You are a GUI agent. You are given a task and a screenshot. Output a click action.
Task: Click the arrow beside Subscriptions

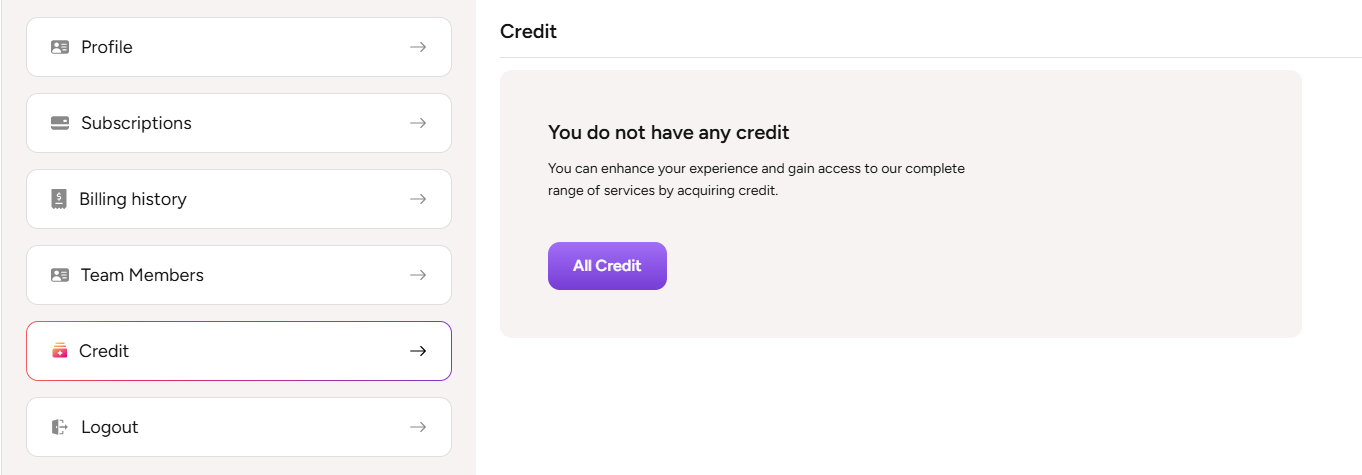coord(418,123)
